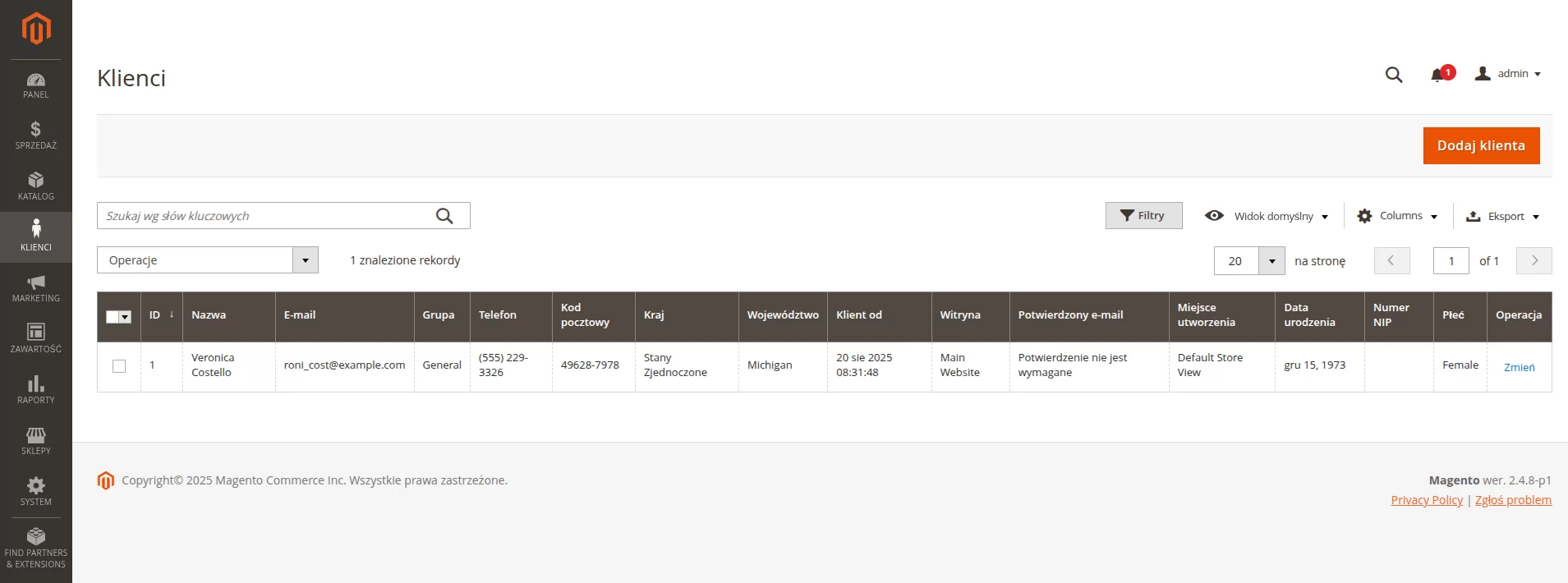Open the Sklepy stores menu
The image size is (1568, 583).
click(36, 441)
